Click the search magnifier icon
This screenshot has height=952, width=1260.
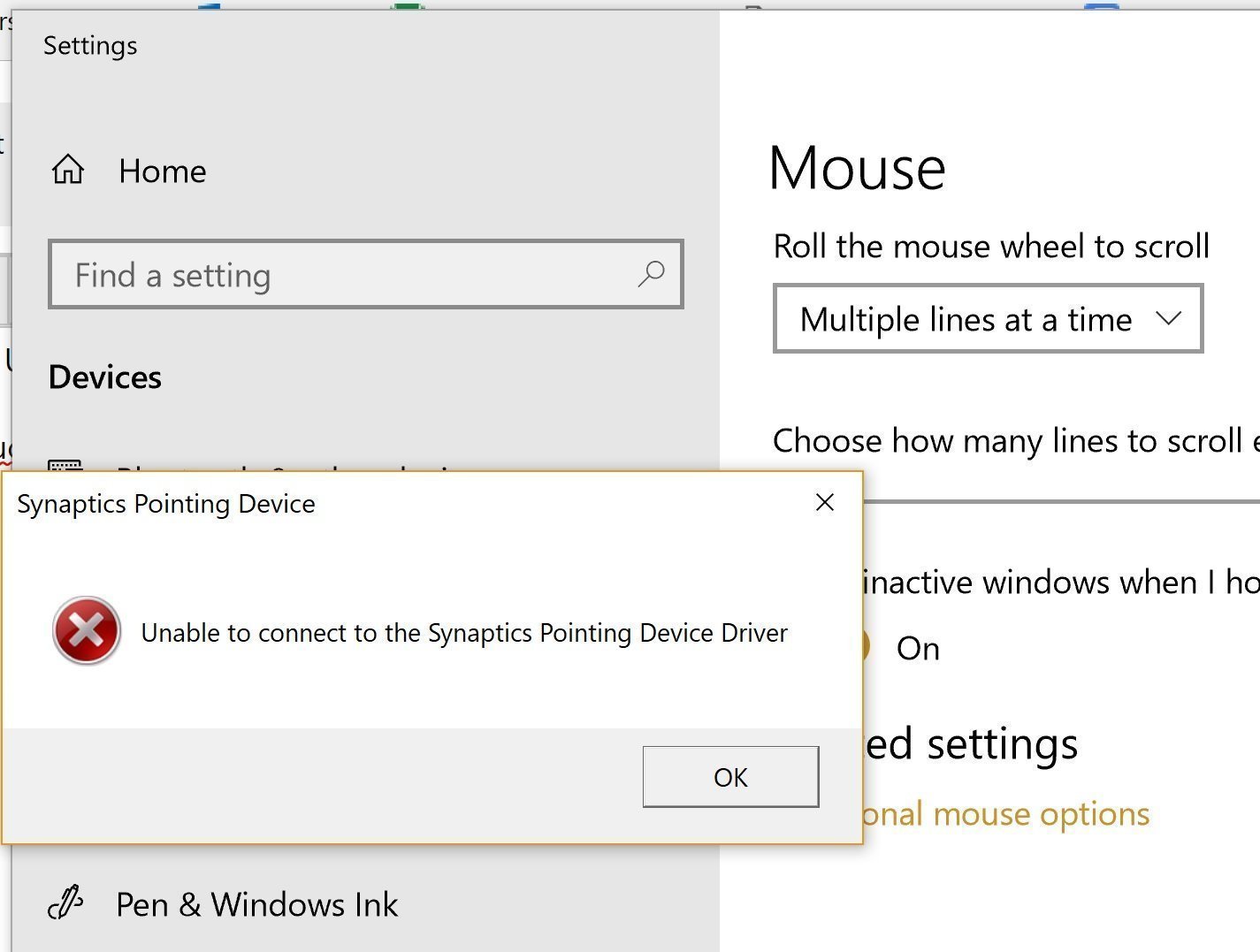651,274
